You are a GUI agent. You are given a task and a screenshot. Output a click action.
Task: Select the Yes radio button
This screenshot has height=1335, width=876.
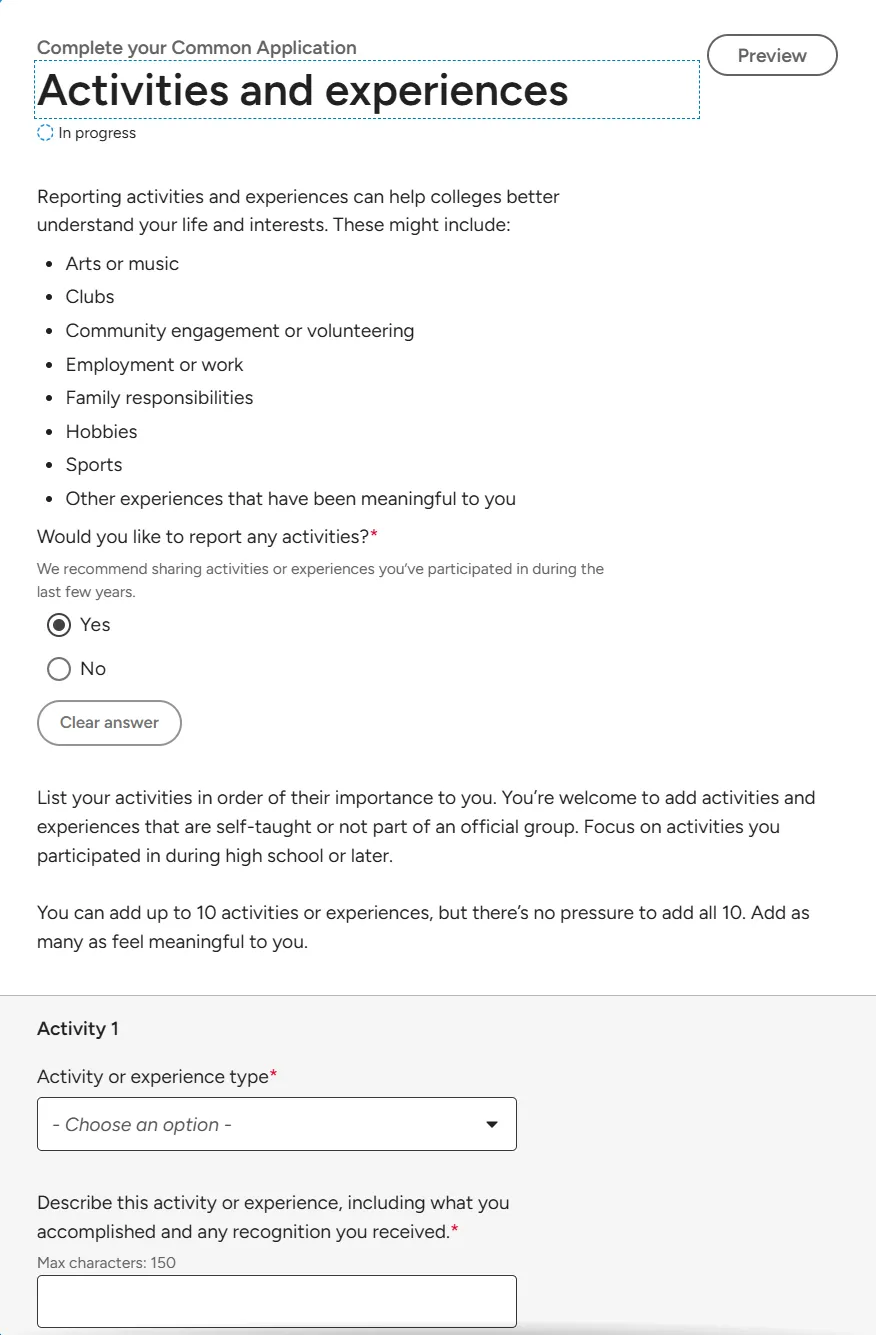coord(59,625)
